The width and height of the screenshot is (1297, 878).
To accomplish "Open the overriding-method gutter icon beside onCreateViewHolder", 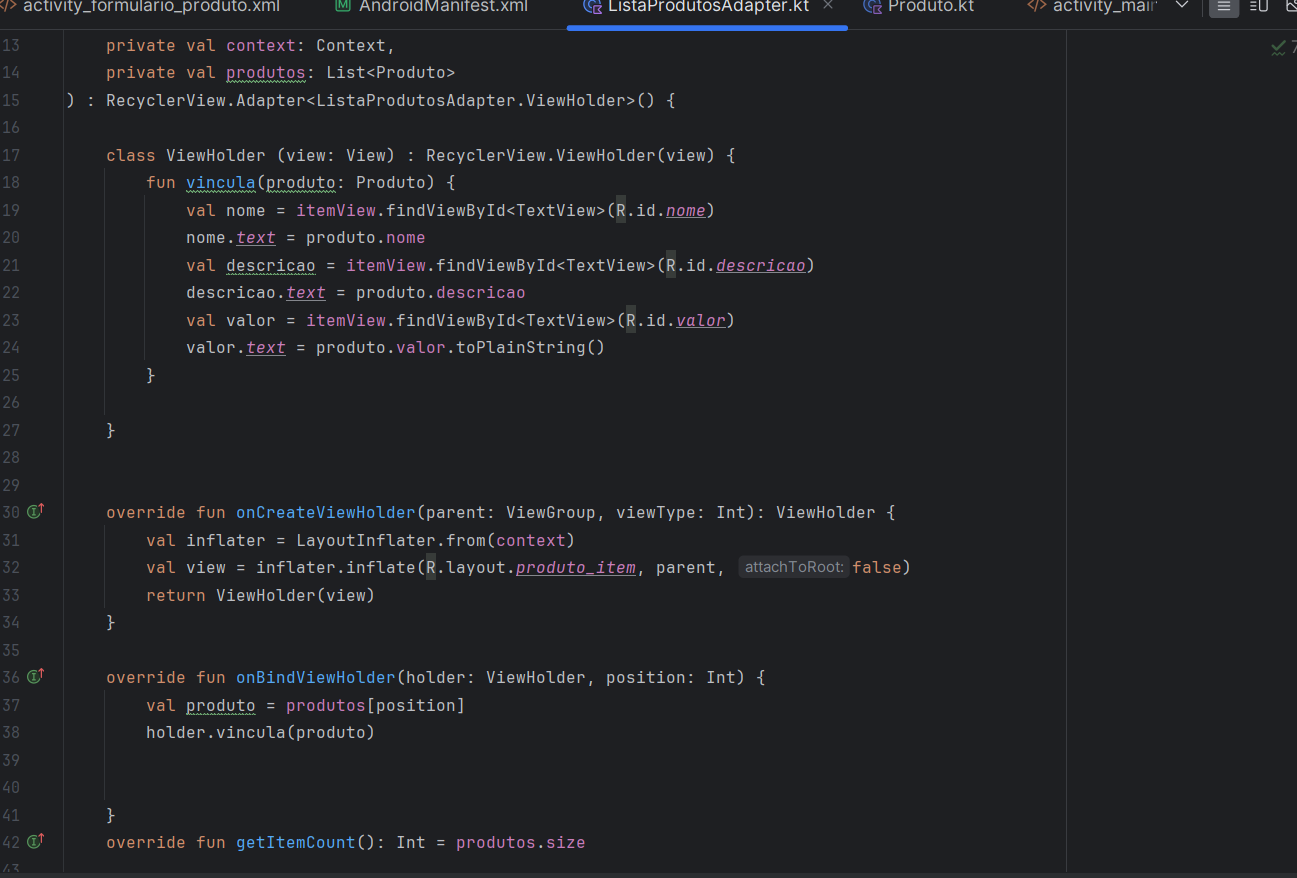I will [35, 512].
